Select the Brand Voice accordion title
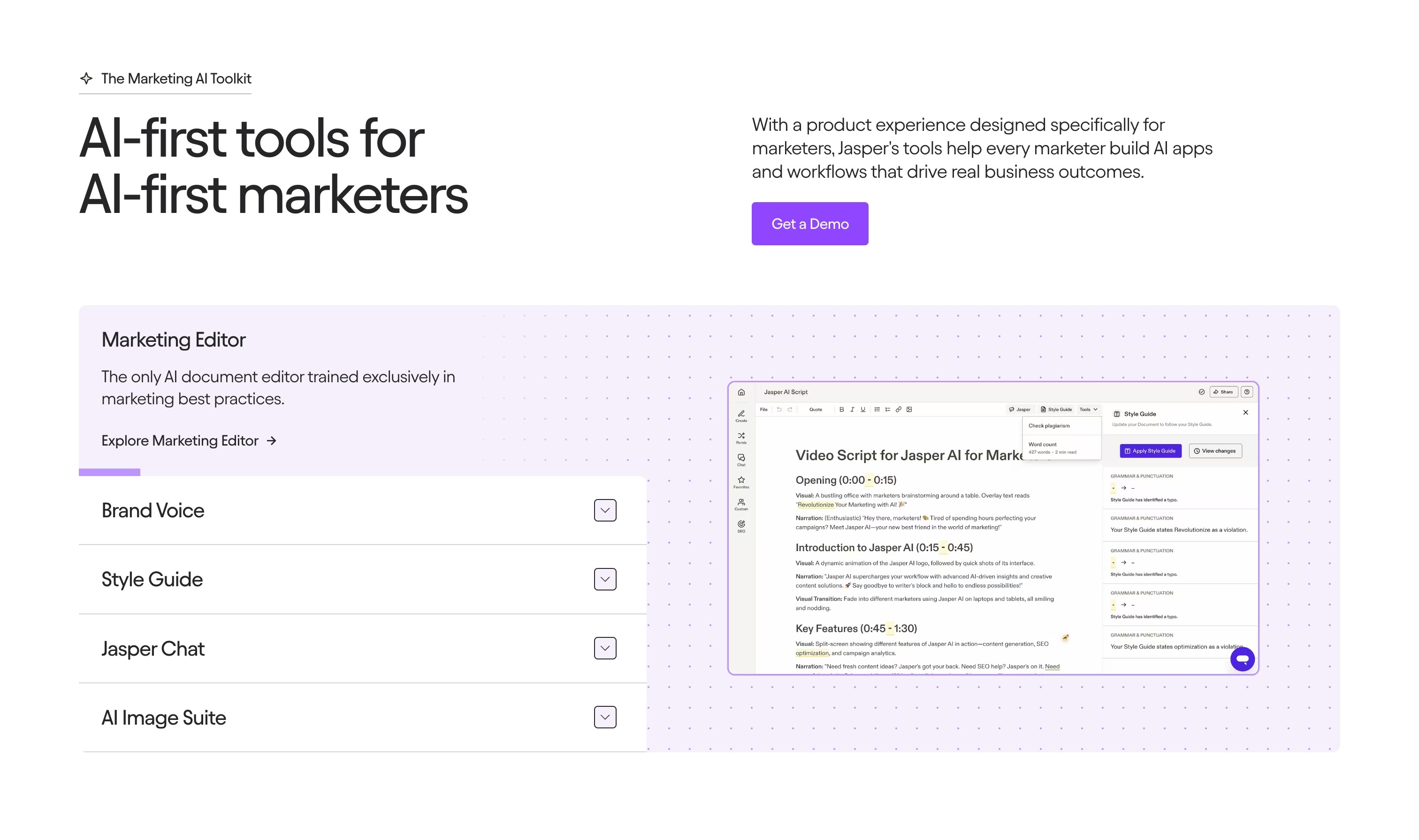This screenshot has width=1419, height=840. [x=153, y=510]
